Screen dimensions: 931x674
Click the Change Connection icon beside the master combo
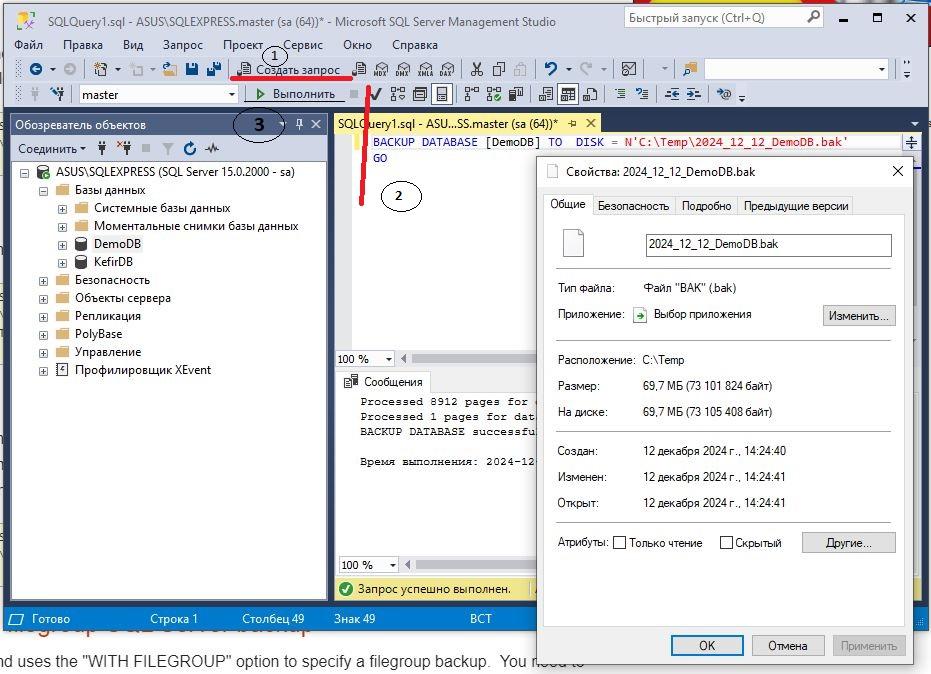(58, 94)
